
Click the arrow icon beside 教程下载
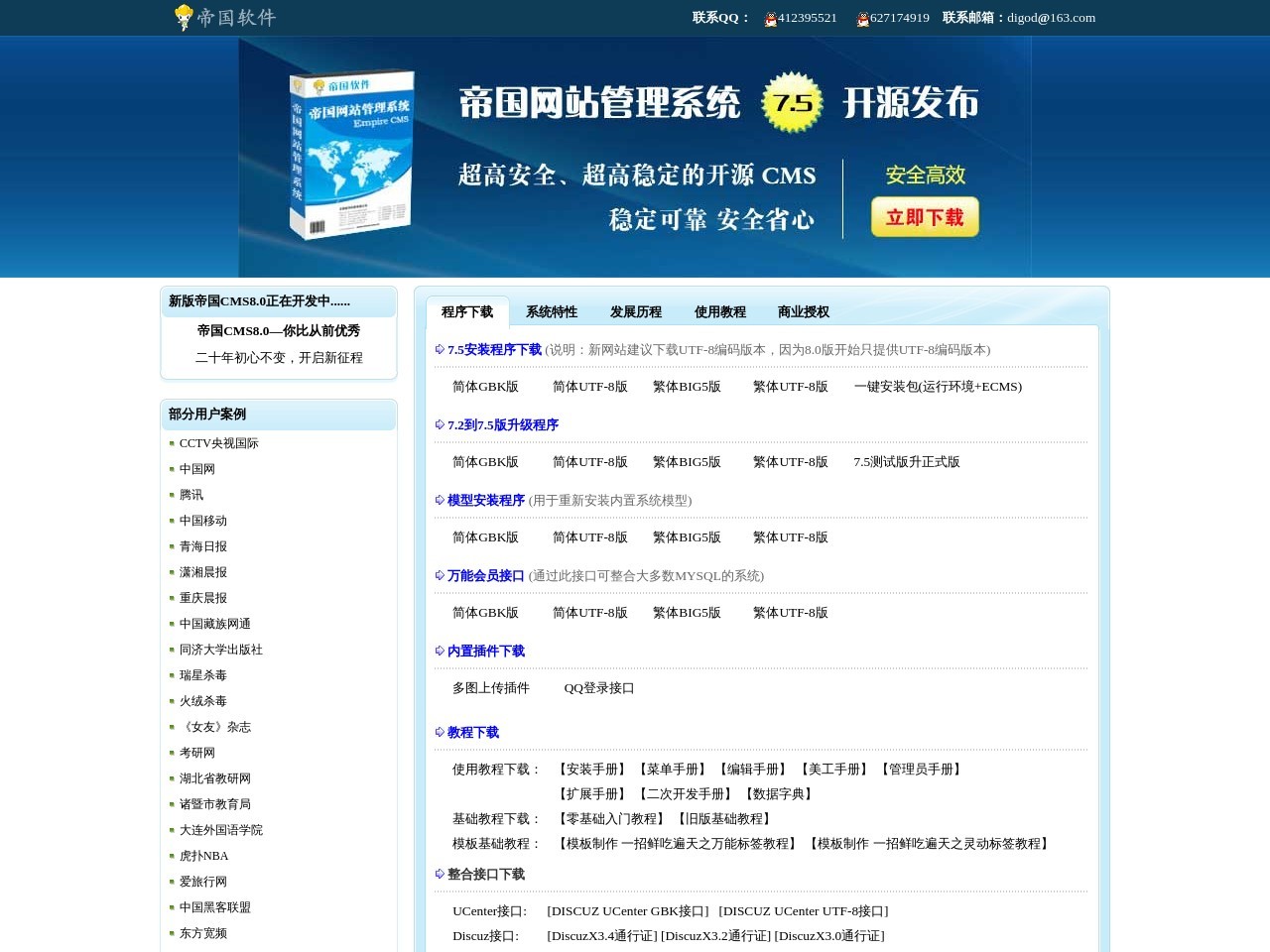(438, 732)
